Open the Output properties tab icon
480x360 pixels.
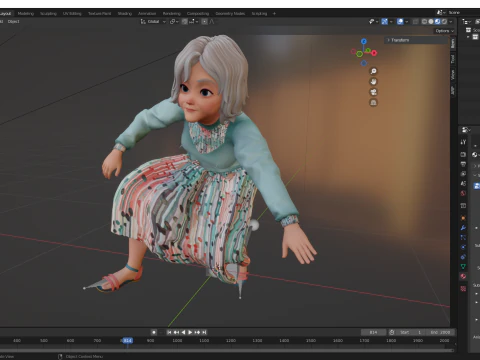(x=463, y=164)
